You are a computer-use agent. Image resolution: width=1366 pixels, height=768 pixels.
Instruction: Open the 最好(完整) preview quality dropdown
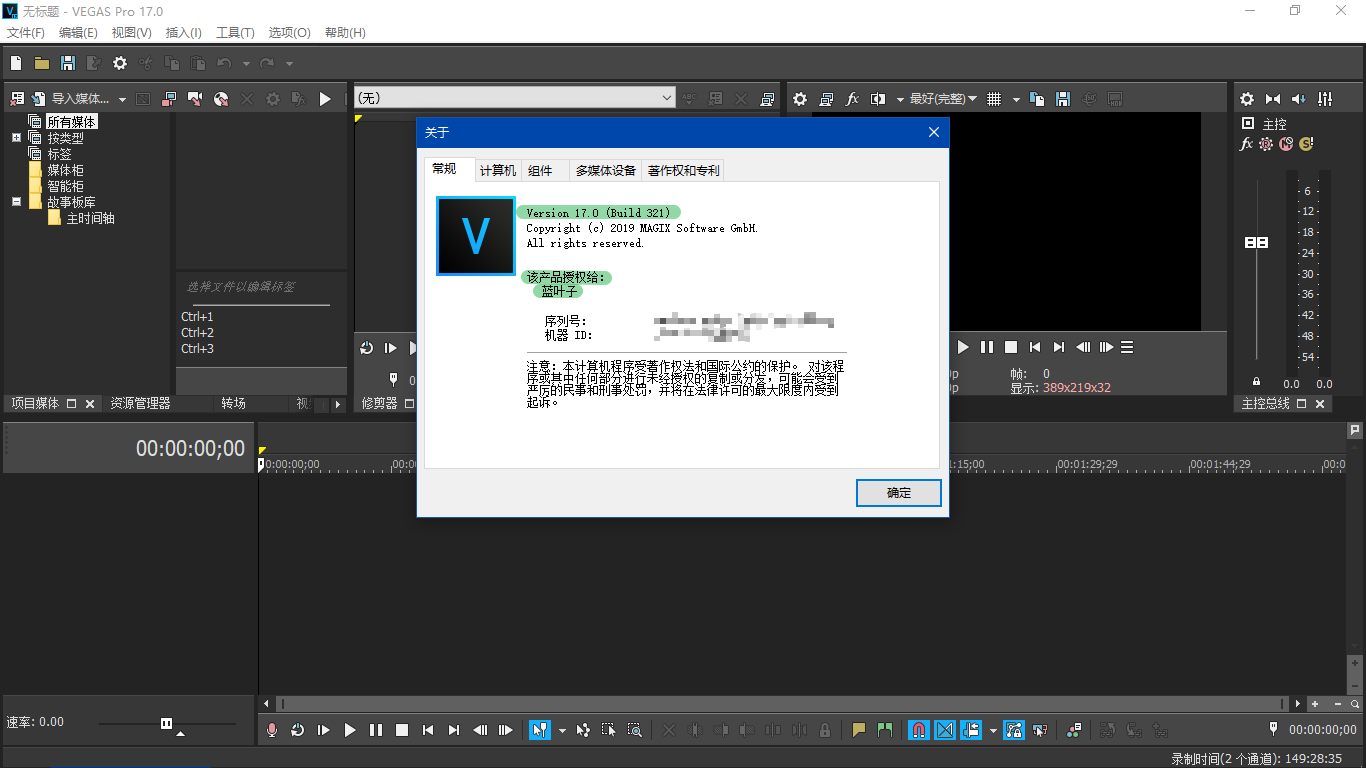(943, 99)
